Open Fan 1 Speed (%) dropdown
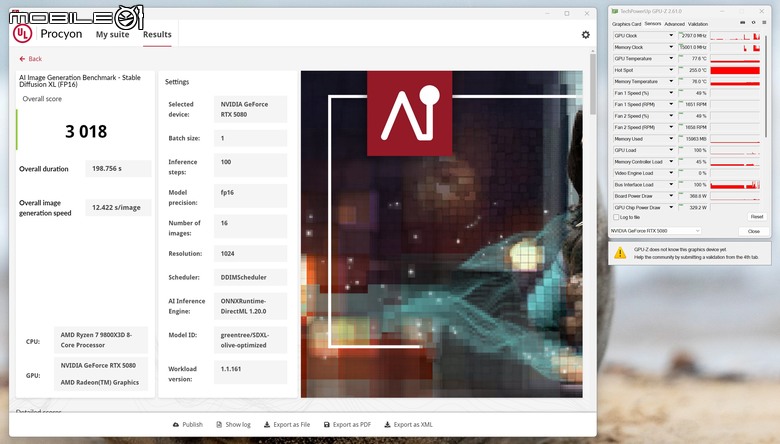The image size is (780, 444). (x=671, y=93)
